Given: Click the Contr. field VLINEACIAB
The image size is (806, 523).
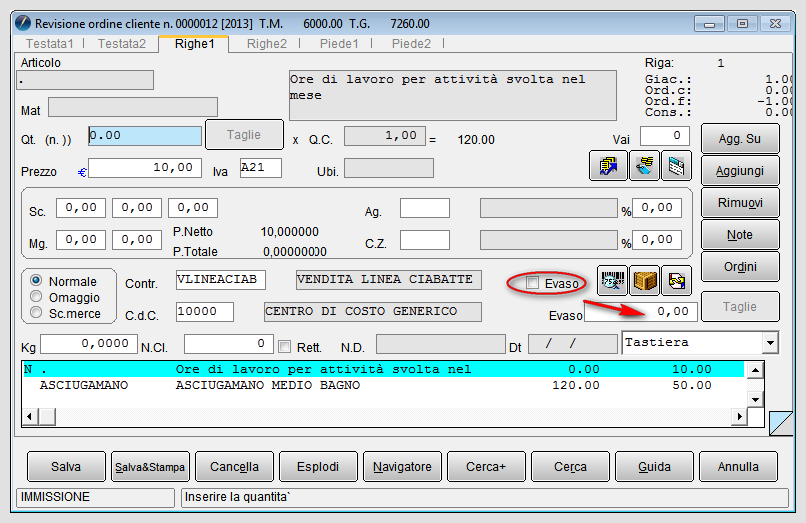Looking at the screenshot, I should (x=221, y=280).
